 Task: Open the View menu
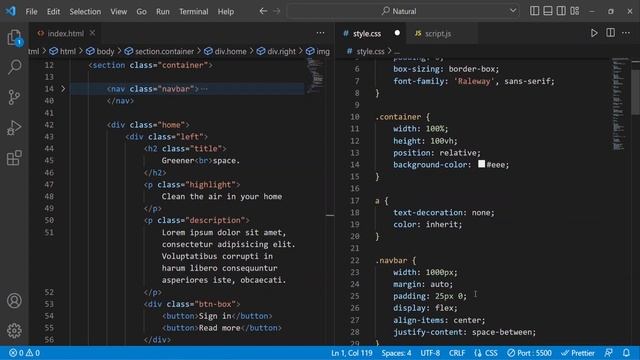point(118,11)
